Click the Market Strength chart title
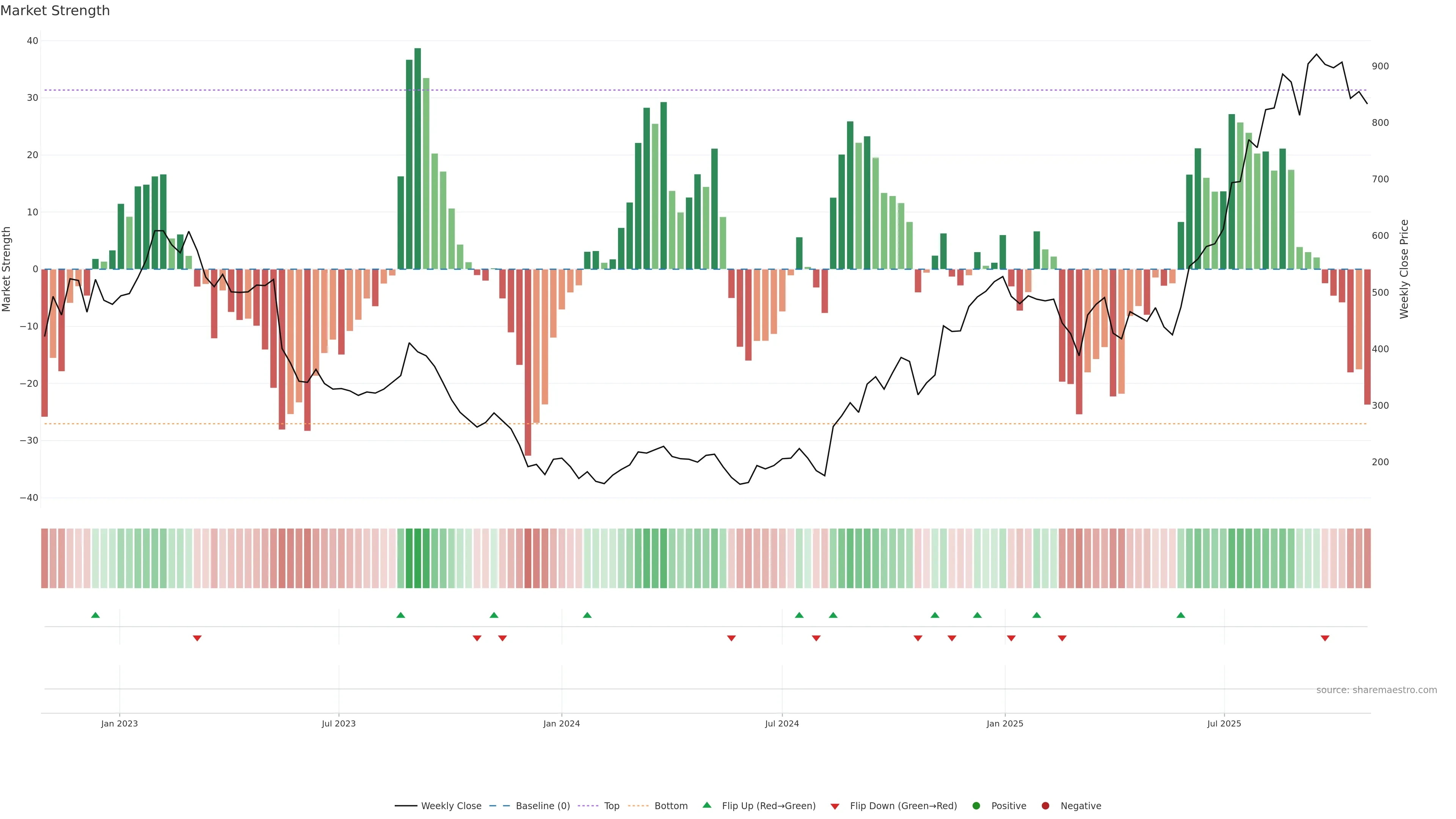 click(x=55, y=11)
